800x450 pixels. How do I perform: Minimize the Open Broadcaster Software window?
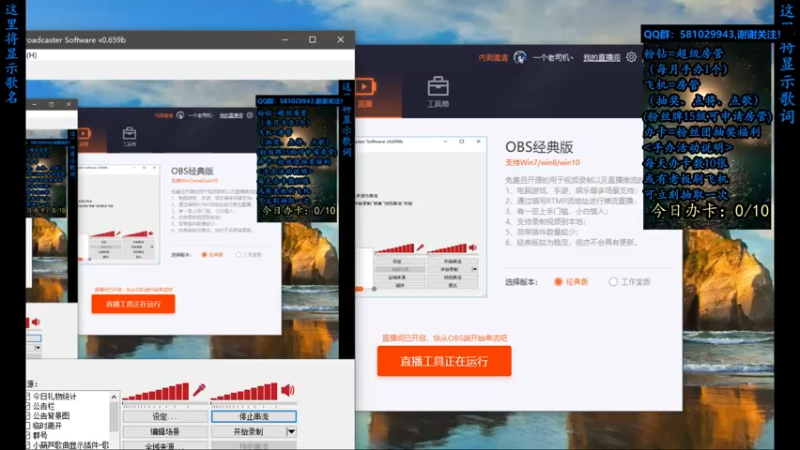click(x=285, y=39)
